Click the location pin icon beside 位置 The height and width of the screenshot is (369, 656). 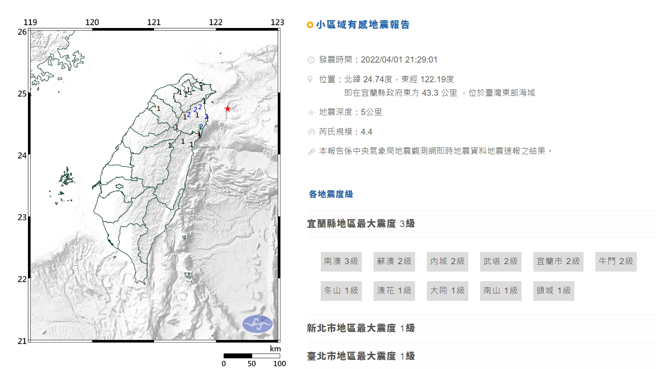click(310, 79)
